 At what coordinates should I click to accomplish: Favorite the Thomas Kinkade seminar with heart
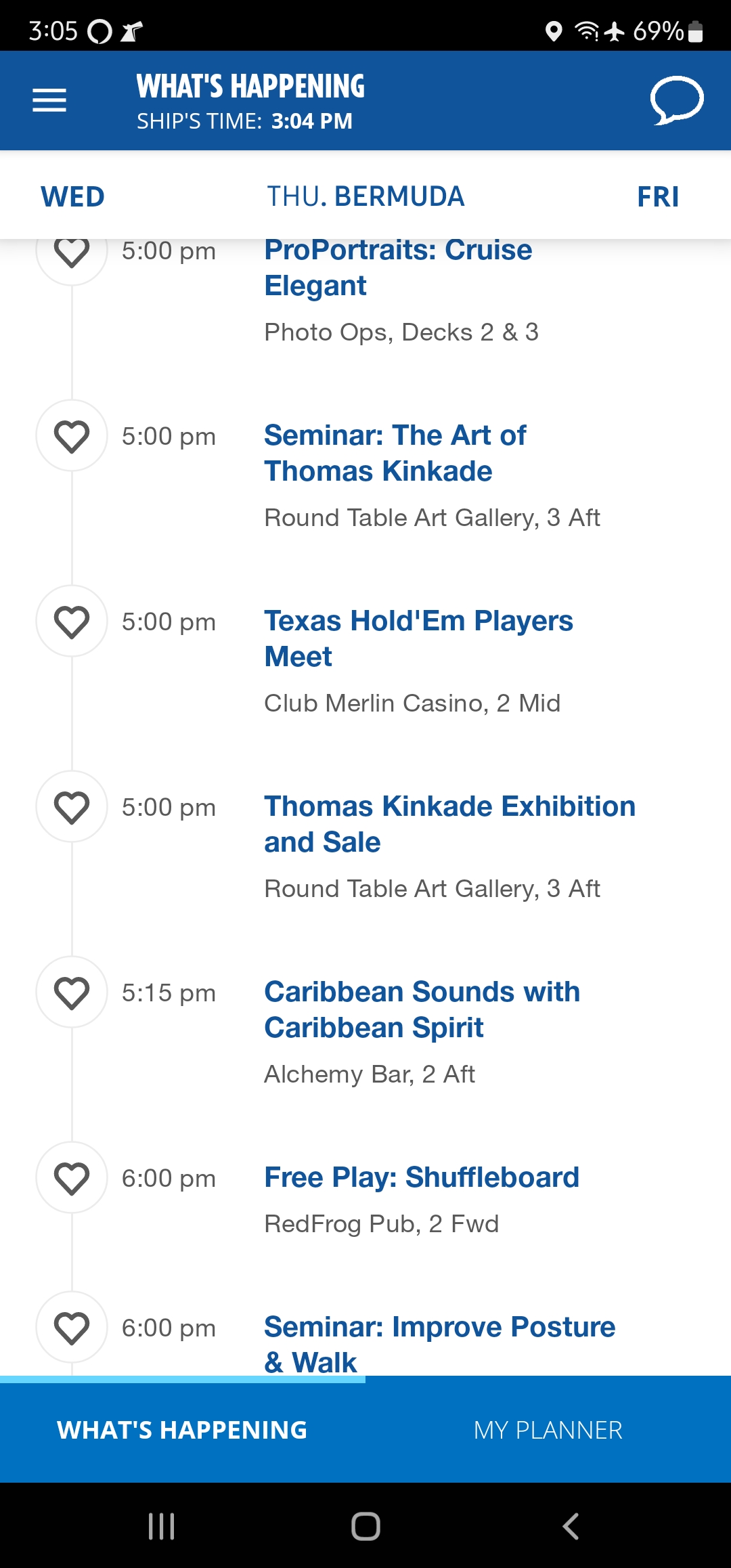[x=72, y=436]
